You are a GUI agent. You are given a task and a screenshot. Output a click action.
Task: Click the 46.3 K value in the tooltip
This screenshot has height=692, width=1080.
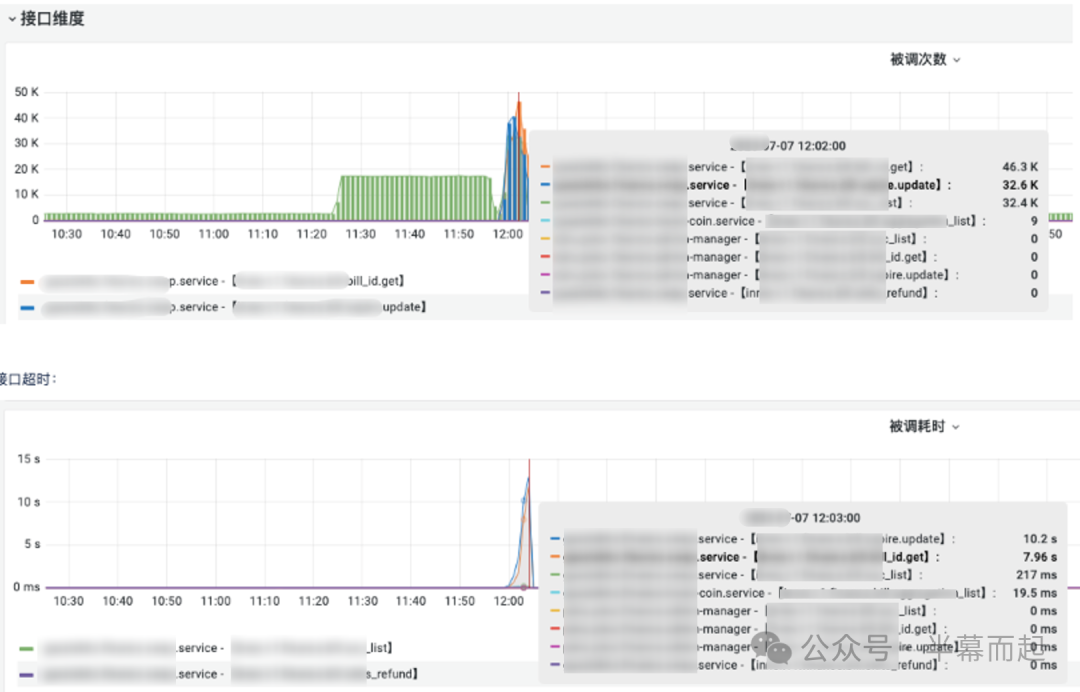[1019, 167]
